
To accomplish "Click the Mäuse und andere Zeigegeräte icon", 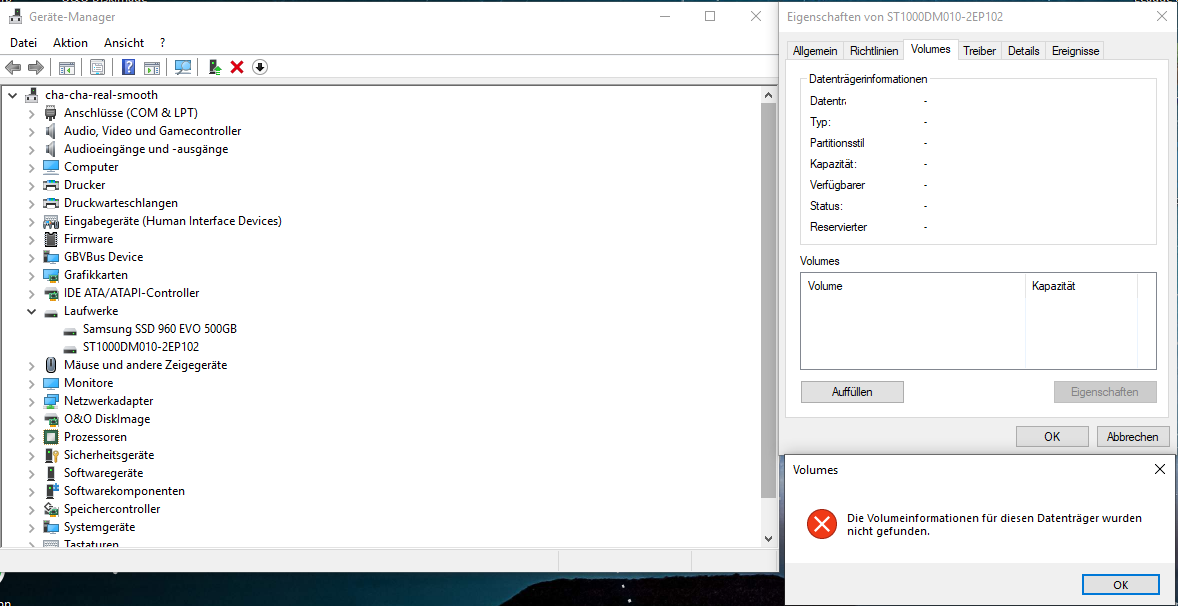I will tap(51, 365).
